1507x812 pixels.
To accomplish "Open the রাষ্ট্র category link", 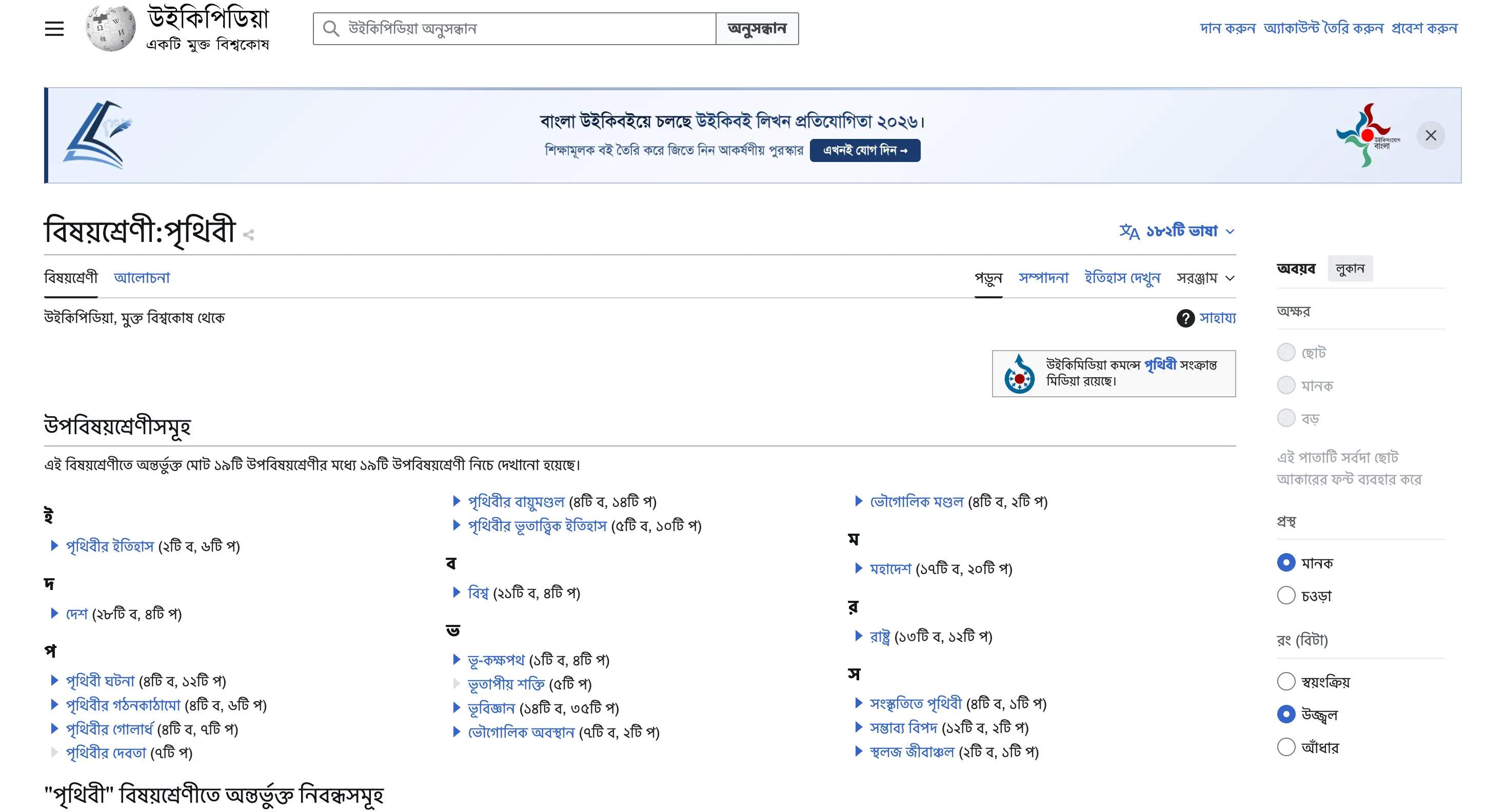I will pyautogui.click(x=880, y=636).
